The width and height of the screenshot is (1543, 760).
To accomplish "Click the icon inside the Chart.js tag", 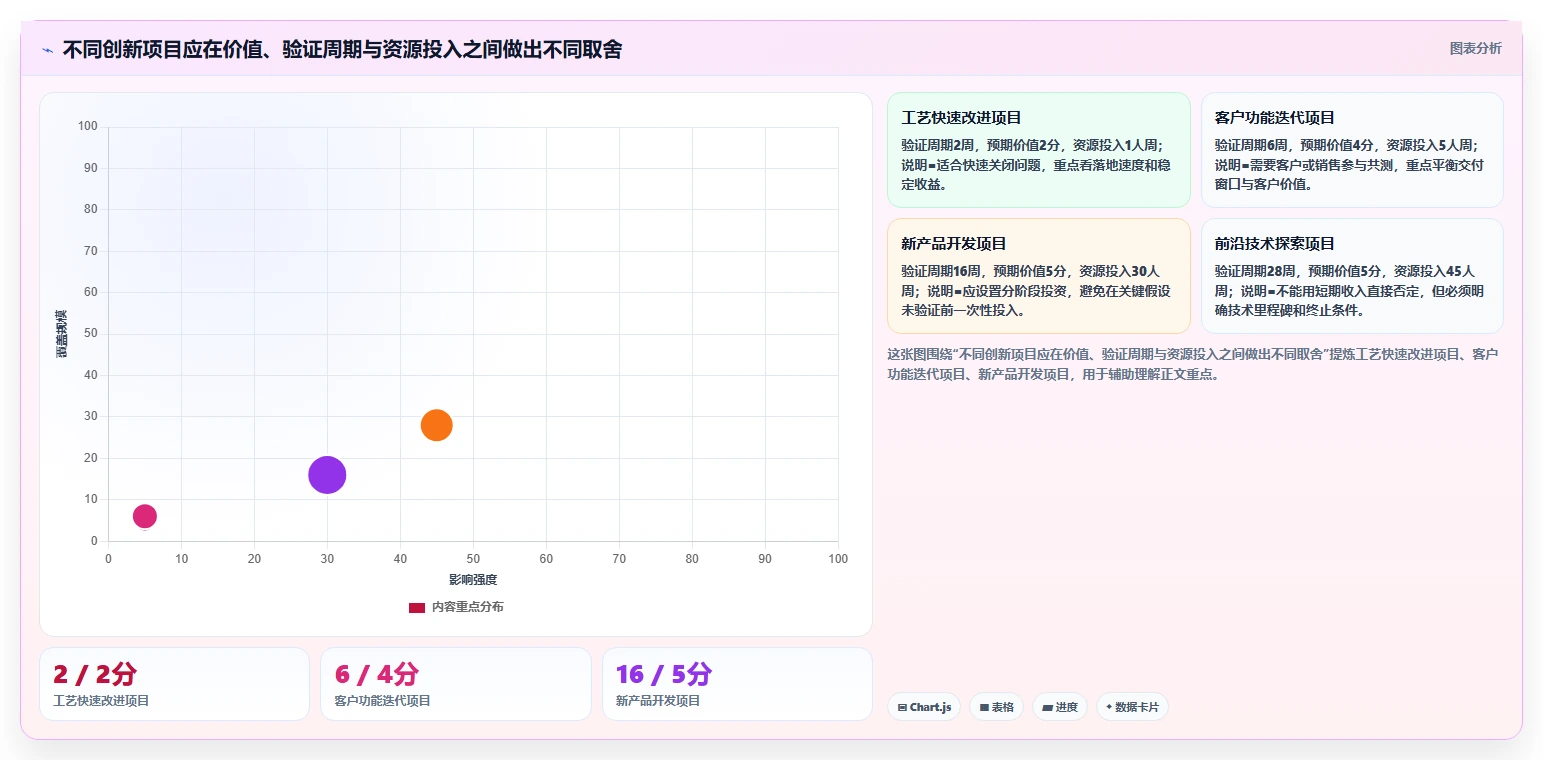I will pos(902,707).
